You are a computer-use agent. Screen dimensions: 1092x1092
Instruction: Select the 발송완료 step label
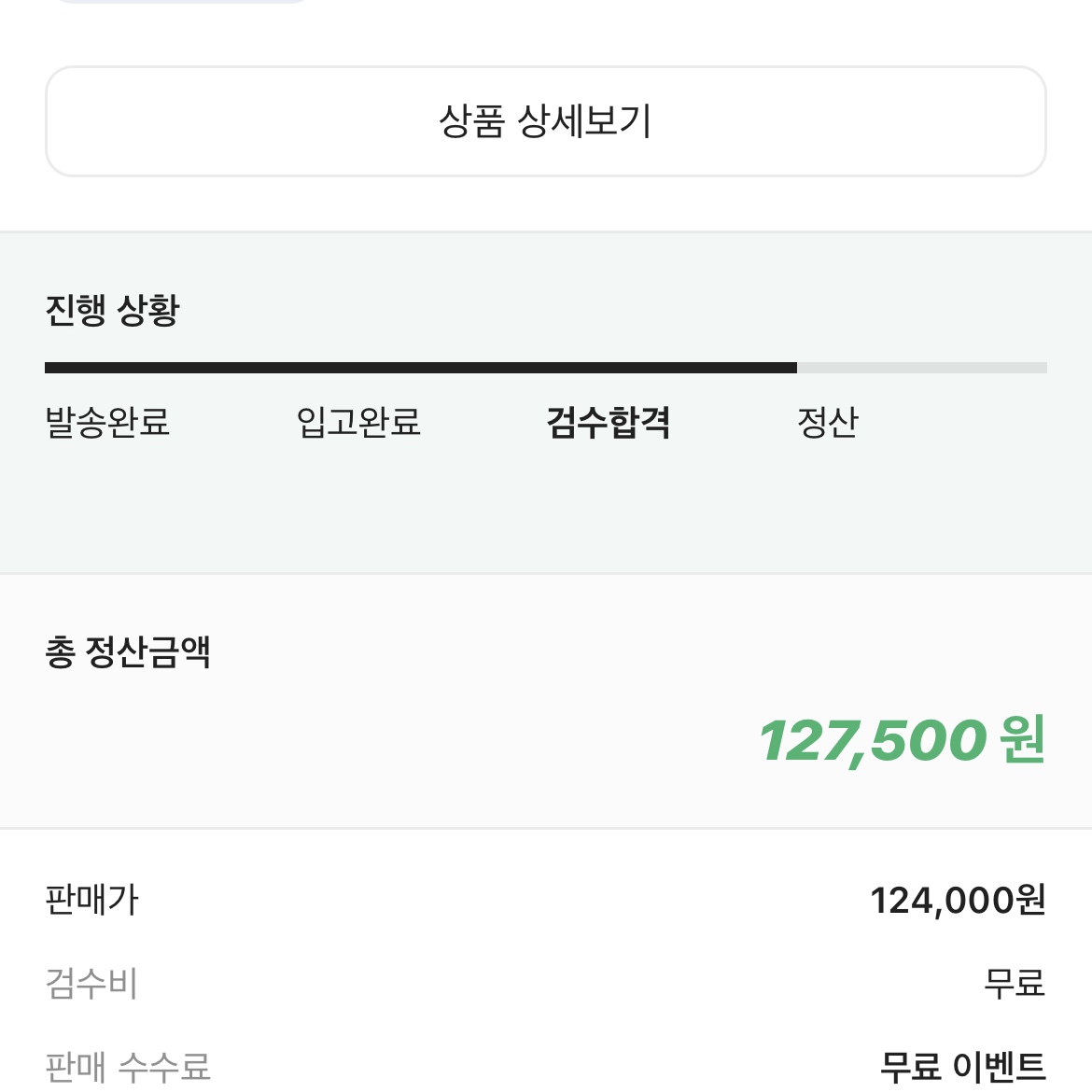point(107,421)
